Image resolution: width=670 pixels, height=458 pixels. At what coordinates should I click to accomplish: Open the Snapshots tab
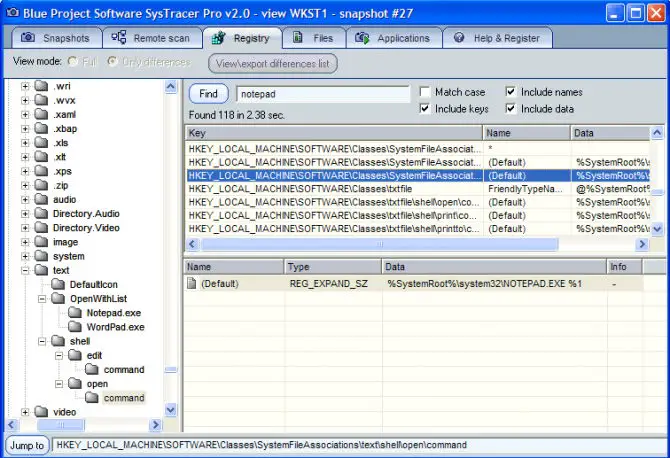(x=56, y=38)
